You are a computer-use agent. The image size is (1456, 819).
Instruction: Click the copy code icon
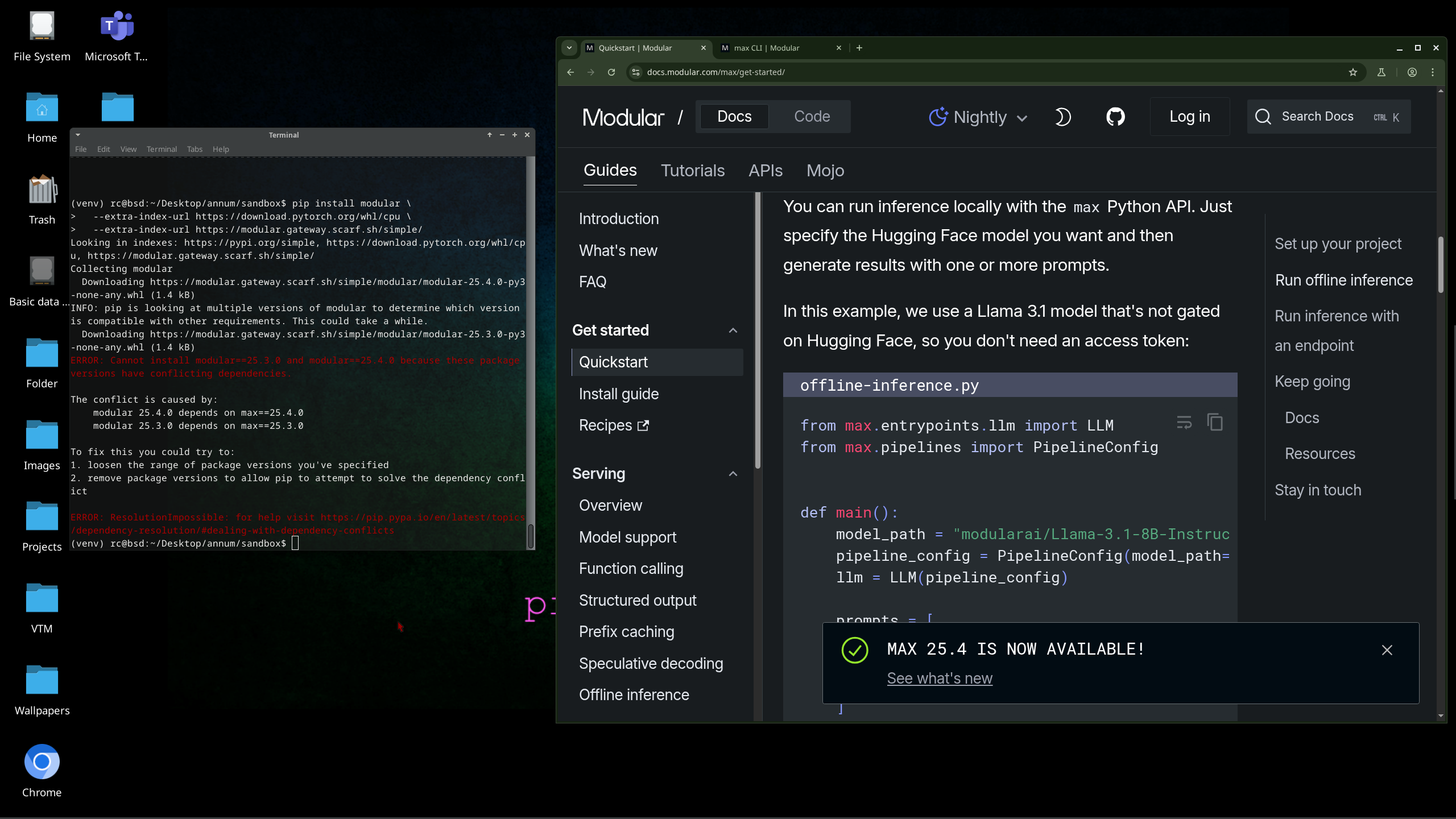tap(1215, 423)
